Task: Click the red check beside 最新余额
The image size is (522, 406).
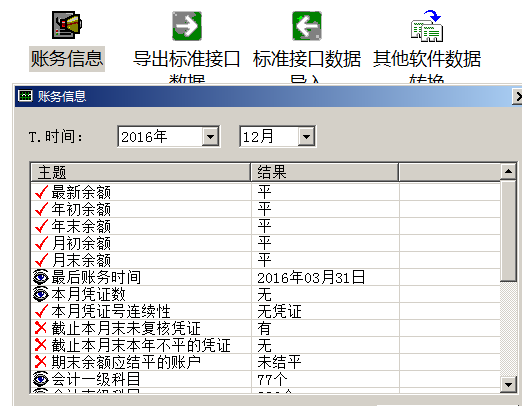Action: coord(41,192)
